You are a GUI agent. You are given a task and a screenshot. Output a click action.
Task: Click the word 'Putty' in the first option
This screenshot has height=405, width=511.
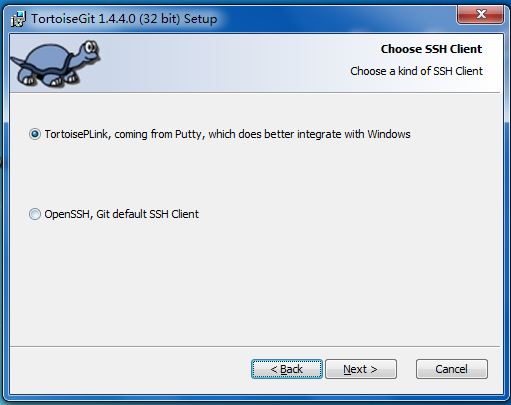[188, 135]
